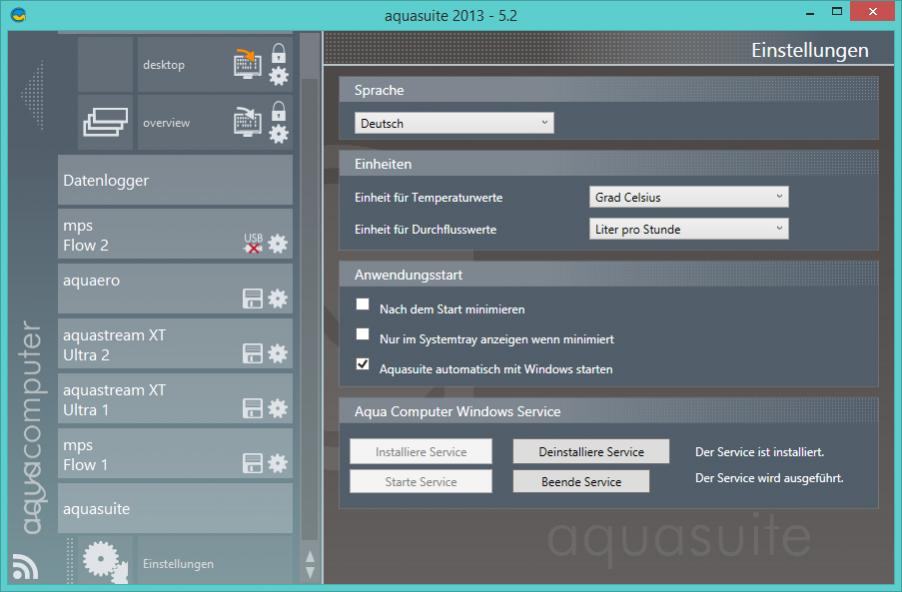Select the mps Flow 2 device entry

(175, 235)
